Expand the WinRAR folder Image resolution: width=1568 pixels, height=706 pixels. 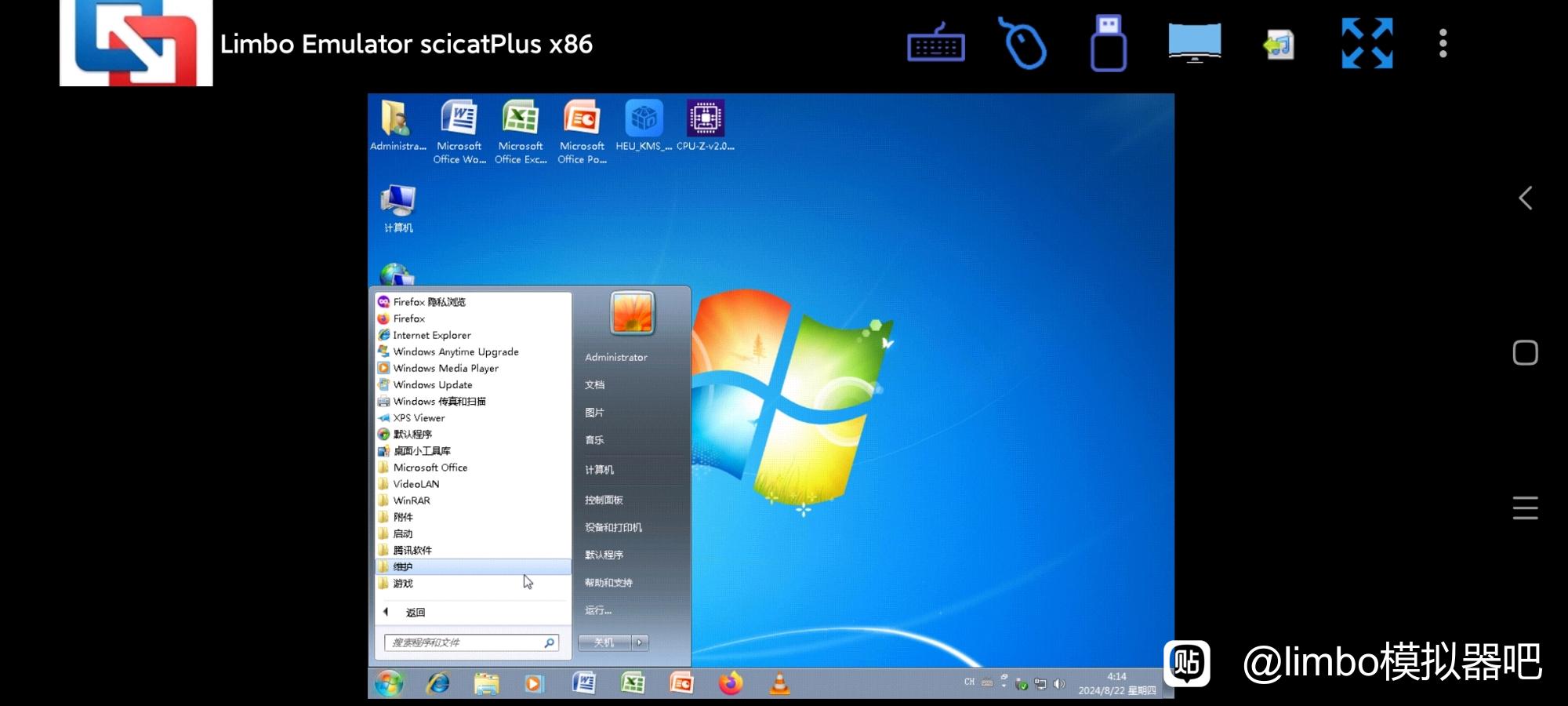pos(473,500)
